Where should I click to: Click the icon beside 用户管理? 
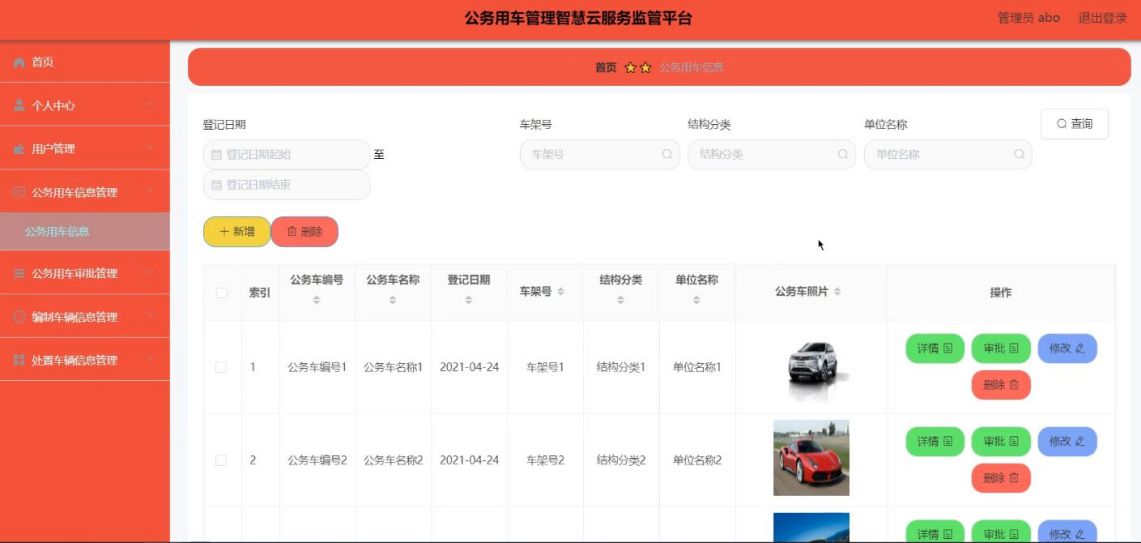tap(20, 149)
